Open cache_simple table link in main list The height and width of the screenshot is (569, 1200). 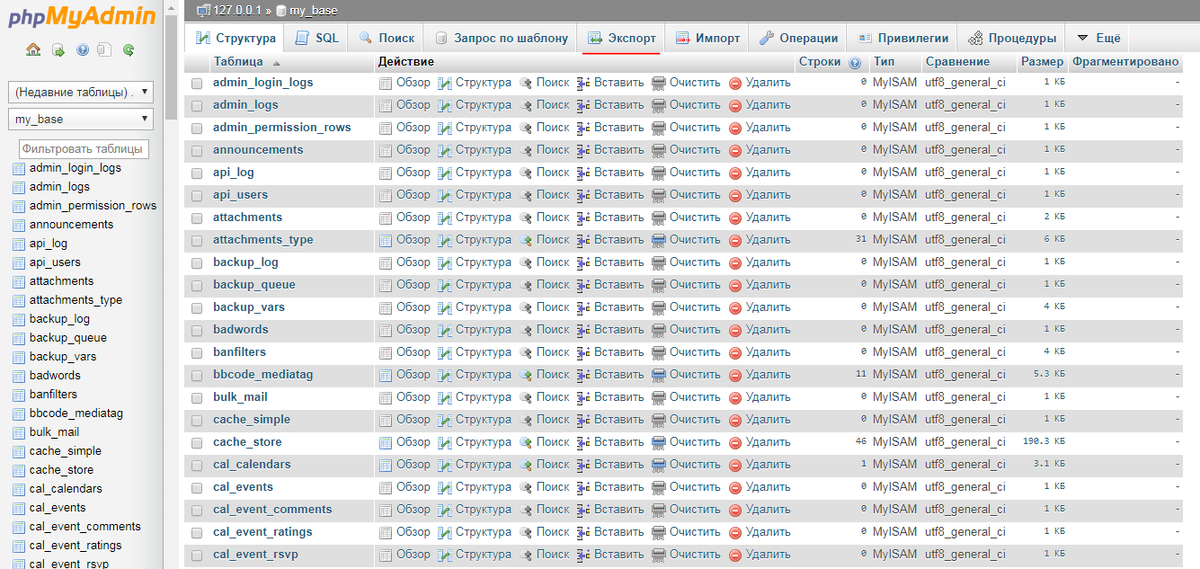tap(252, 420)
